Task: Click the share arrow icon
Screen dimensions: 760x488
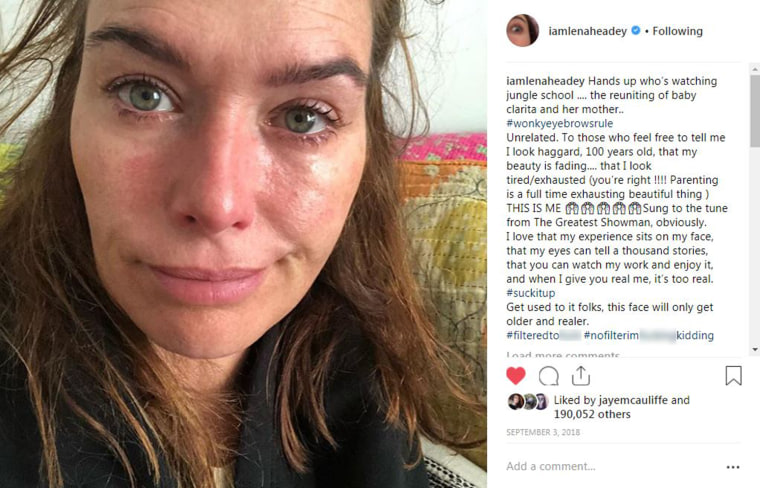Action: [x=581, y=376]
